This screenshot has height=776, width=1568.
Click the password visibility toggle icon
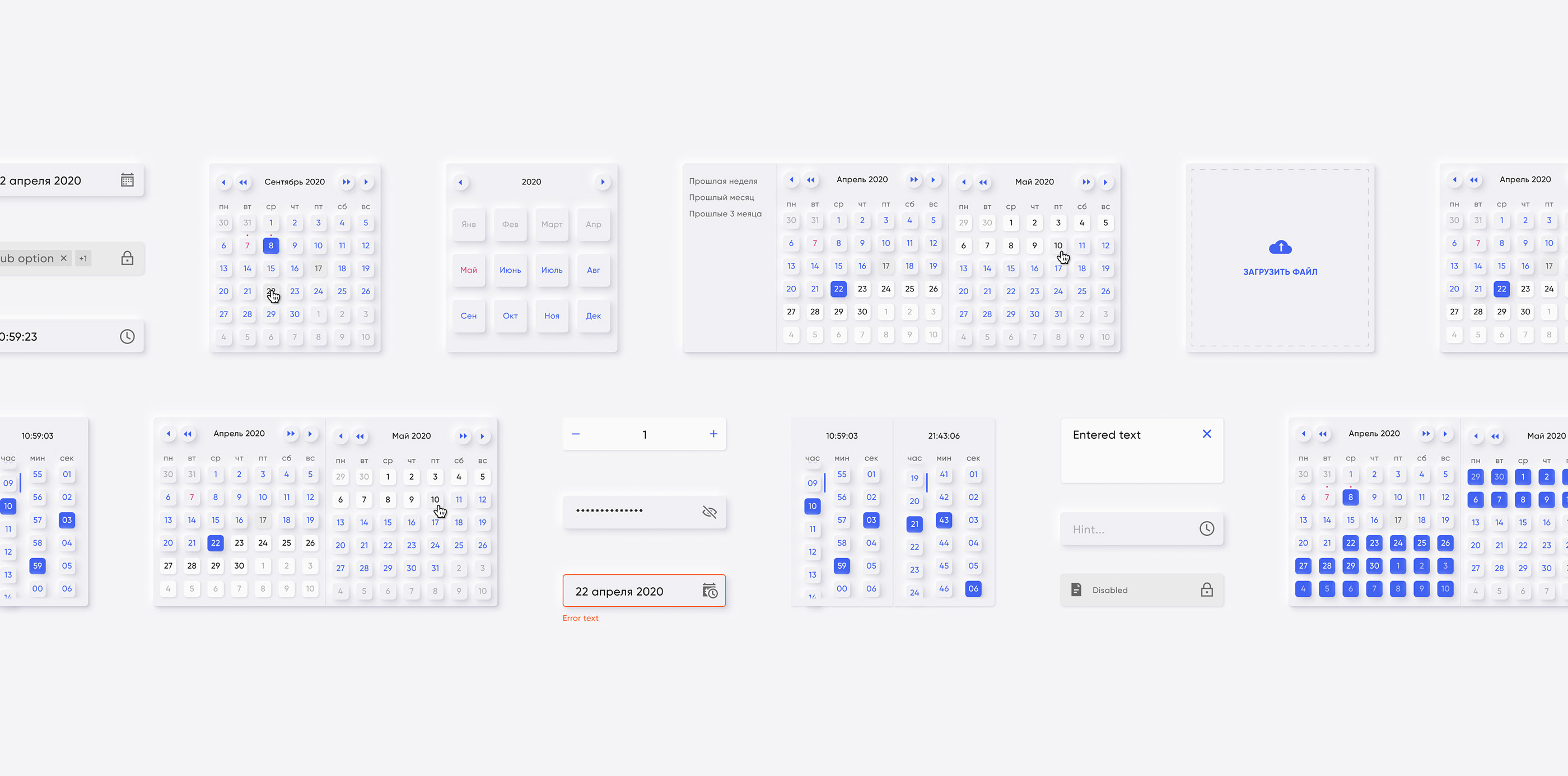(x=709, y=512)
